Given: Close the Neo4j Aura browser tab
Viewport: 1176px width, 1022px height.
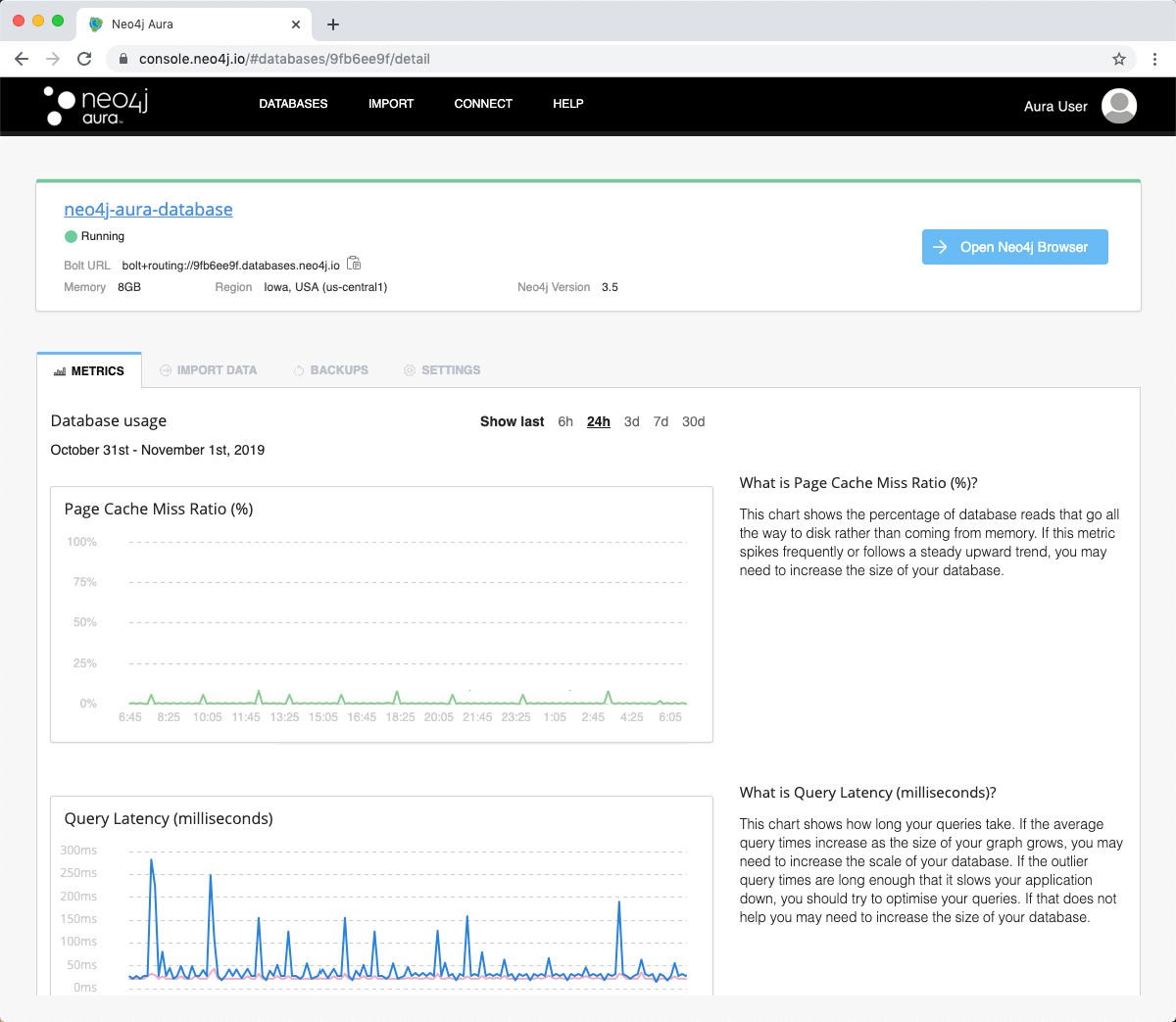Looking at the screenshot, I should tap(296, 24).
